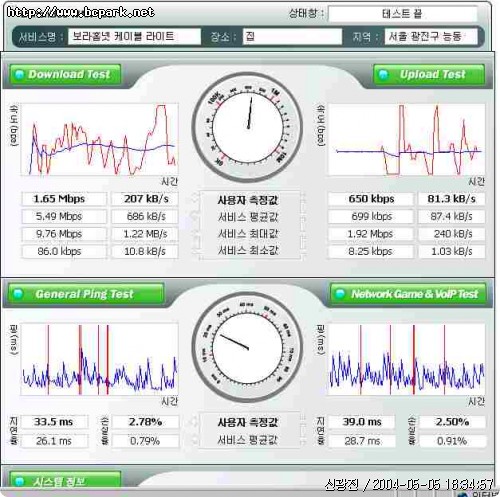Select the value 1.03 kB/s
The height and width of the screenshot is (497, 500).
(x=452, y=251)
